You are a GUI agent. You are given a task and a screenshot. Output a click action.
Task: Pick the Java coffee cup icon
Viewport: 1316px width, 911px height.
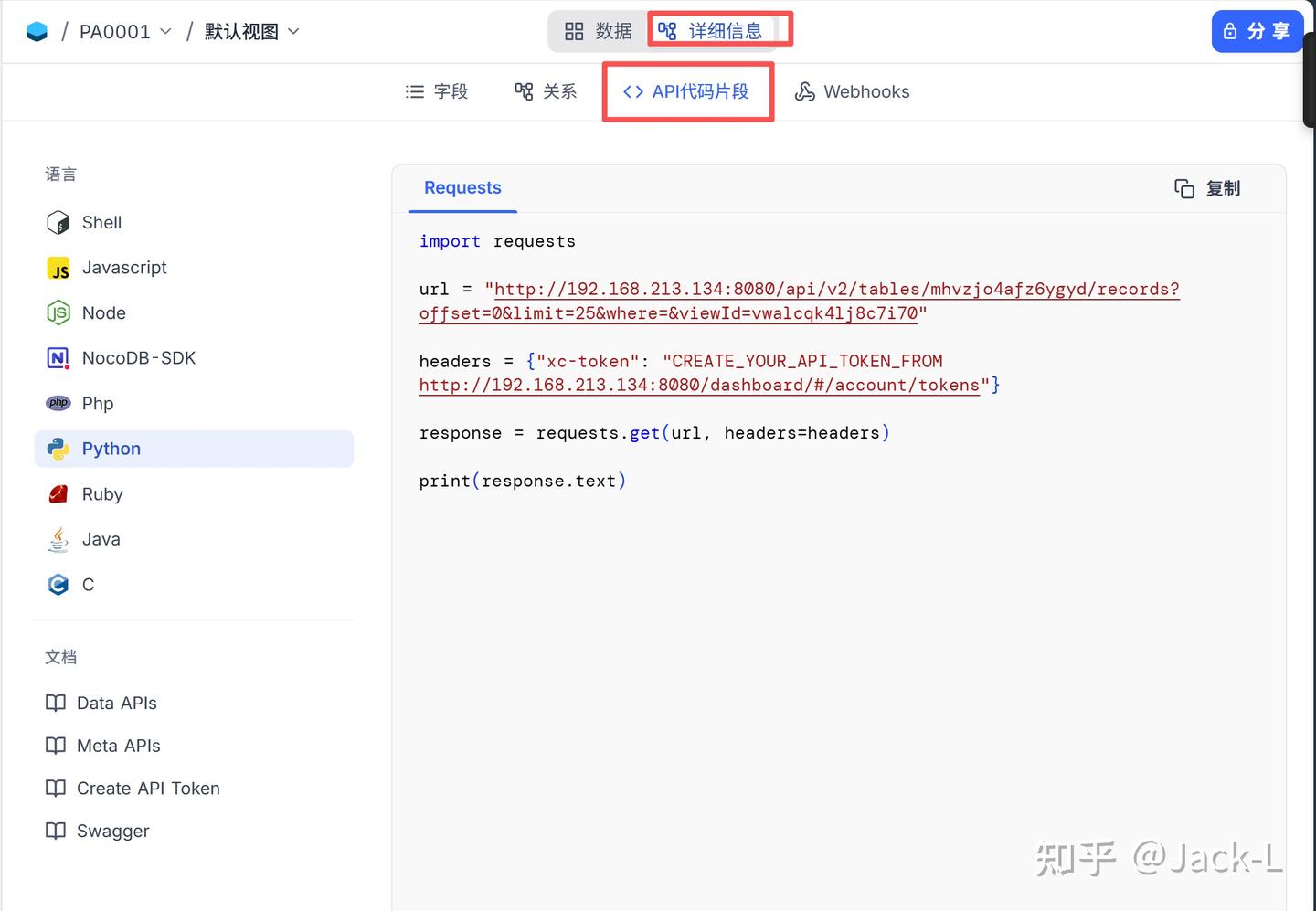58,540
